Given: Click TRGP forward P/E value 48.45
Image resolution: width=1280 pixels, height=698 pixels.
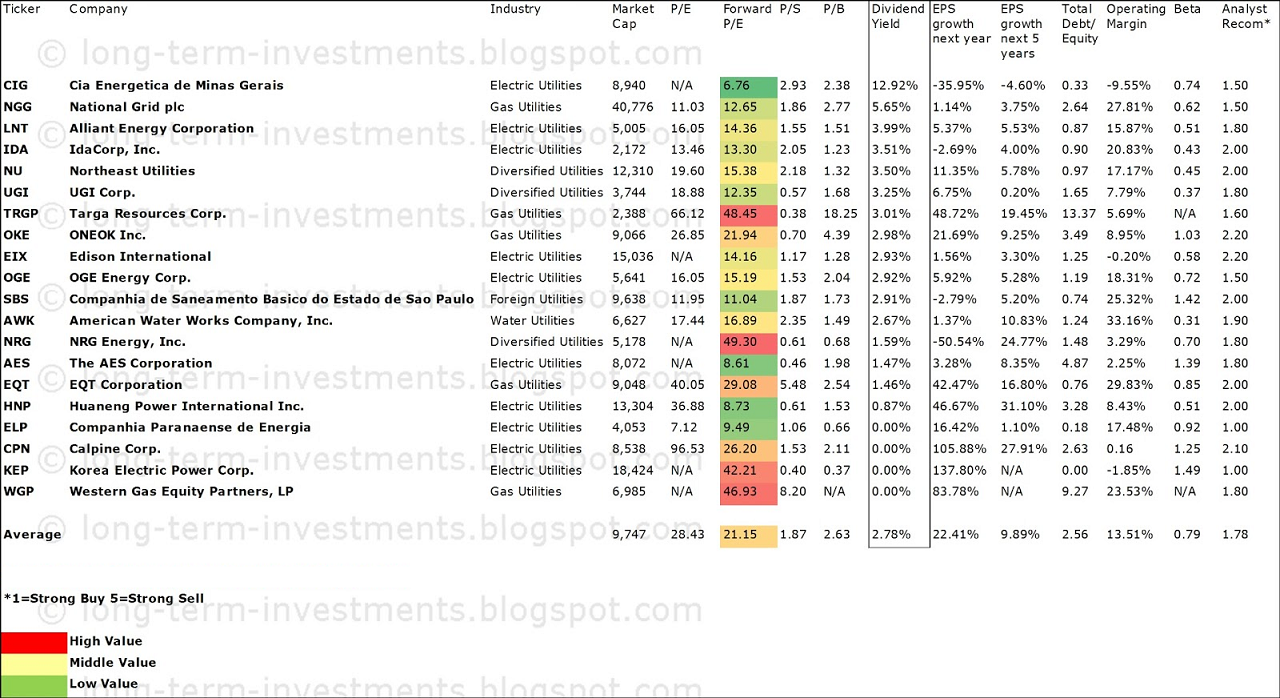Looking at the screenshot, I should 748,214.
